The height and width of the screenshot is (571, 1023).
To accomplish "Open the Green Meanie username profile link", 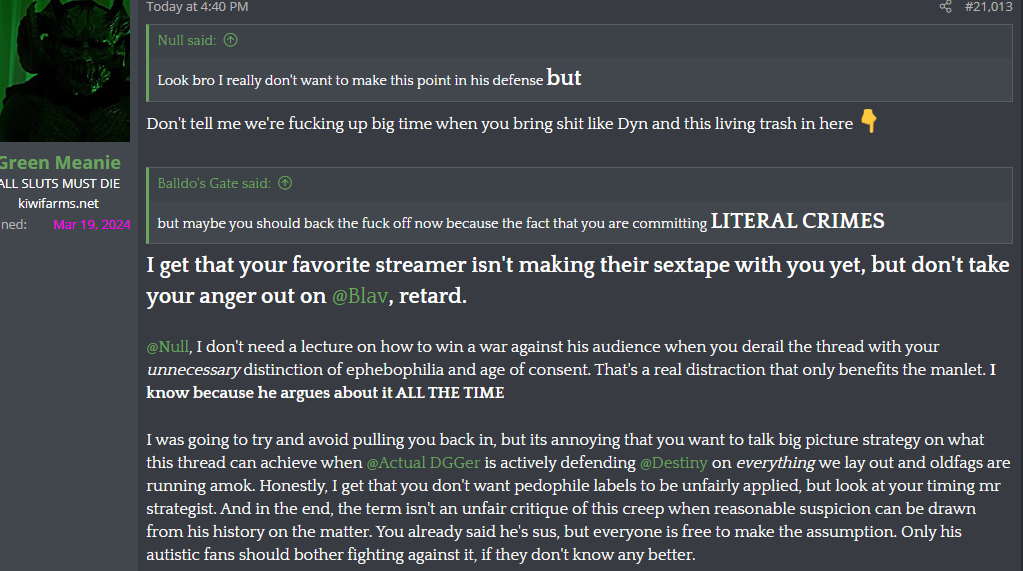I will click(60, 162).
